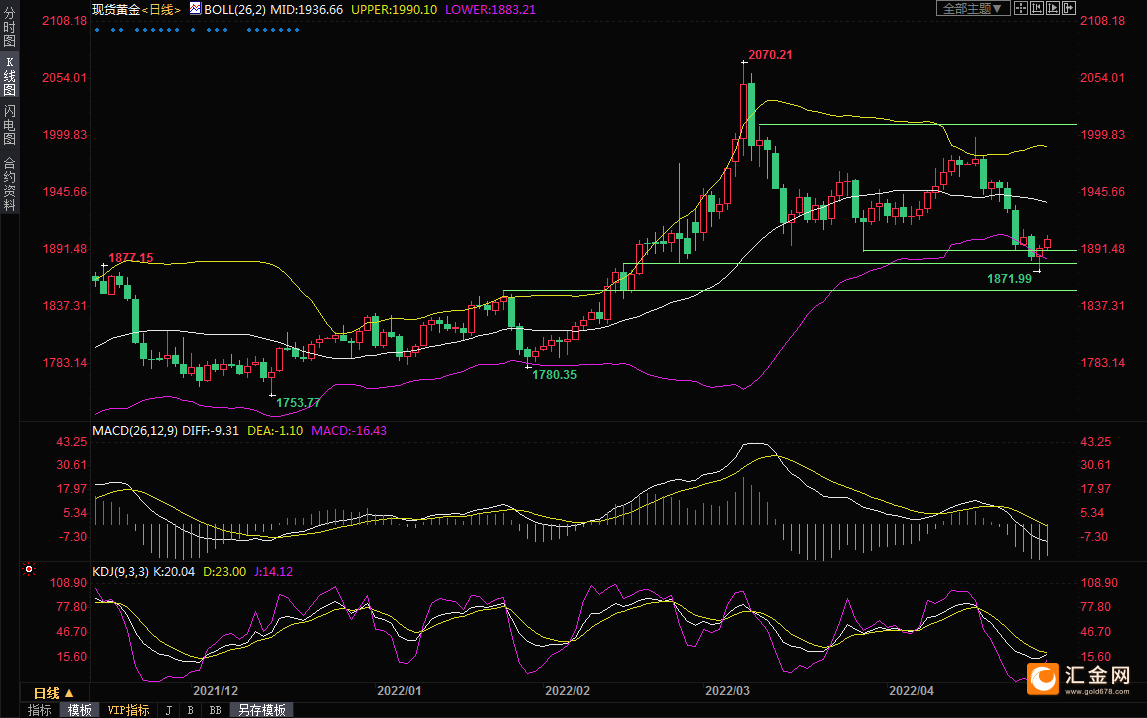
Task: Click the chart step-back icon in the top-right
Action: click(x=1037, y=8)
